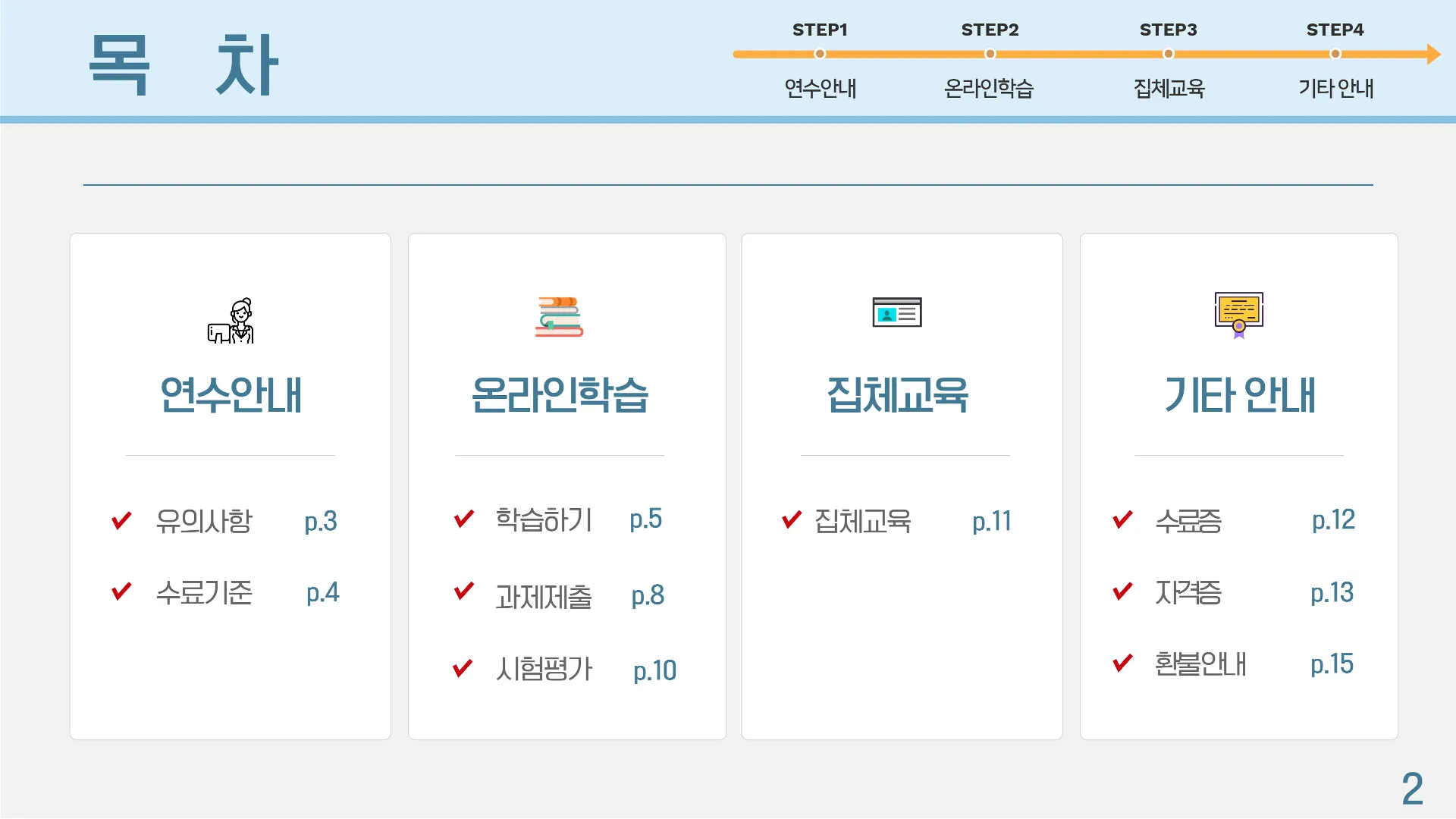Open the 수료기준 entry
This screenshot has height=819, width=1456.
pyautogui.click(x=204, y=592)
